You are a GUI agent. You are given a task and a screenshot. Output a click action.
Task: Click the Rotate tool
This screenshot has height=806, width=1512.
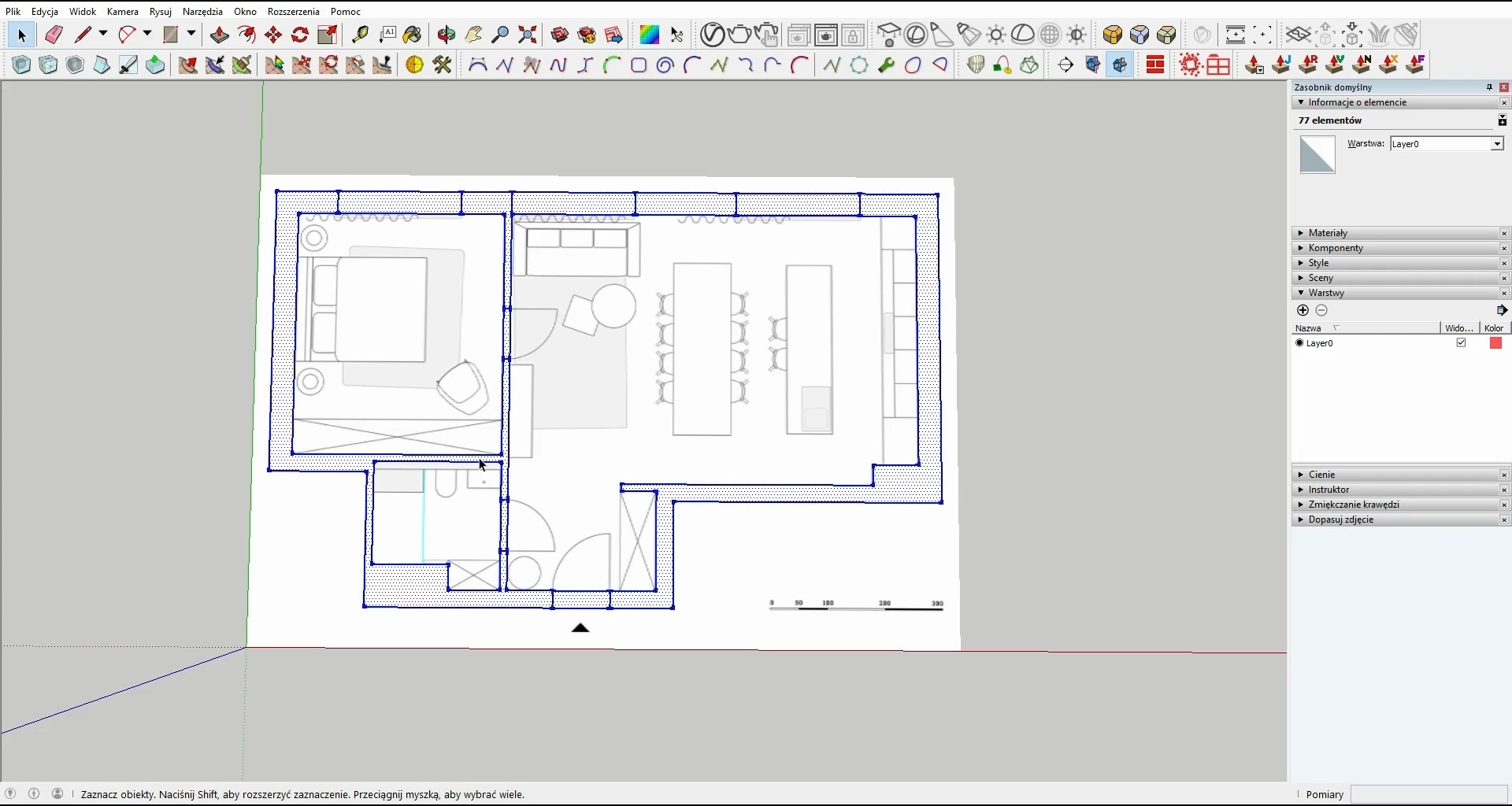[300, 35]
